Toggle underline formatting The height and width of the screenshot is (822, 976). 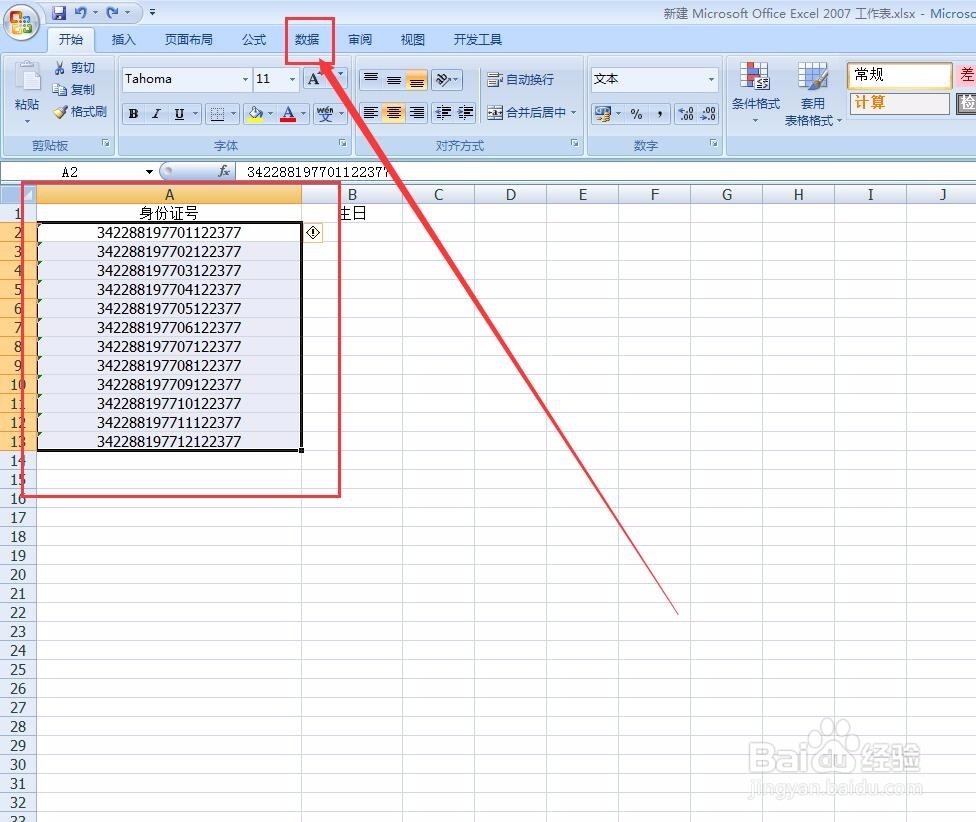pyautogui.click(x=179, y=114)
